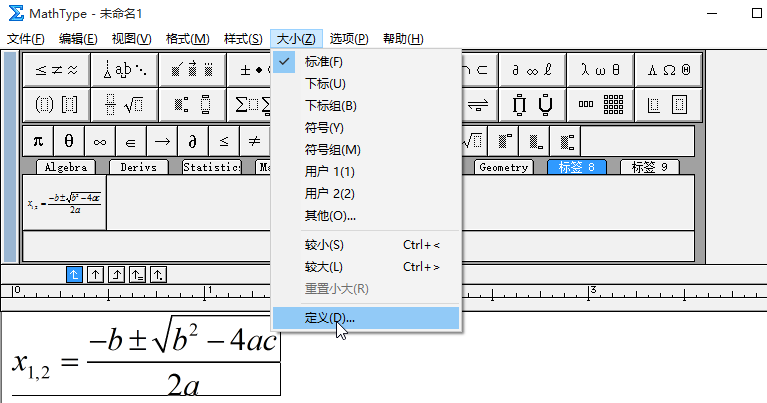Open the box templates palette
This screenshot has width=767, height=403.
pyautogui.click(x=668, y=104)
